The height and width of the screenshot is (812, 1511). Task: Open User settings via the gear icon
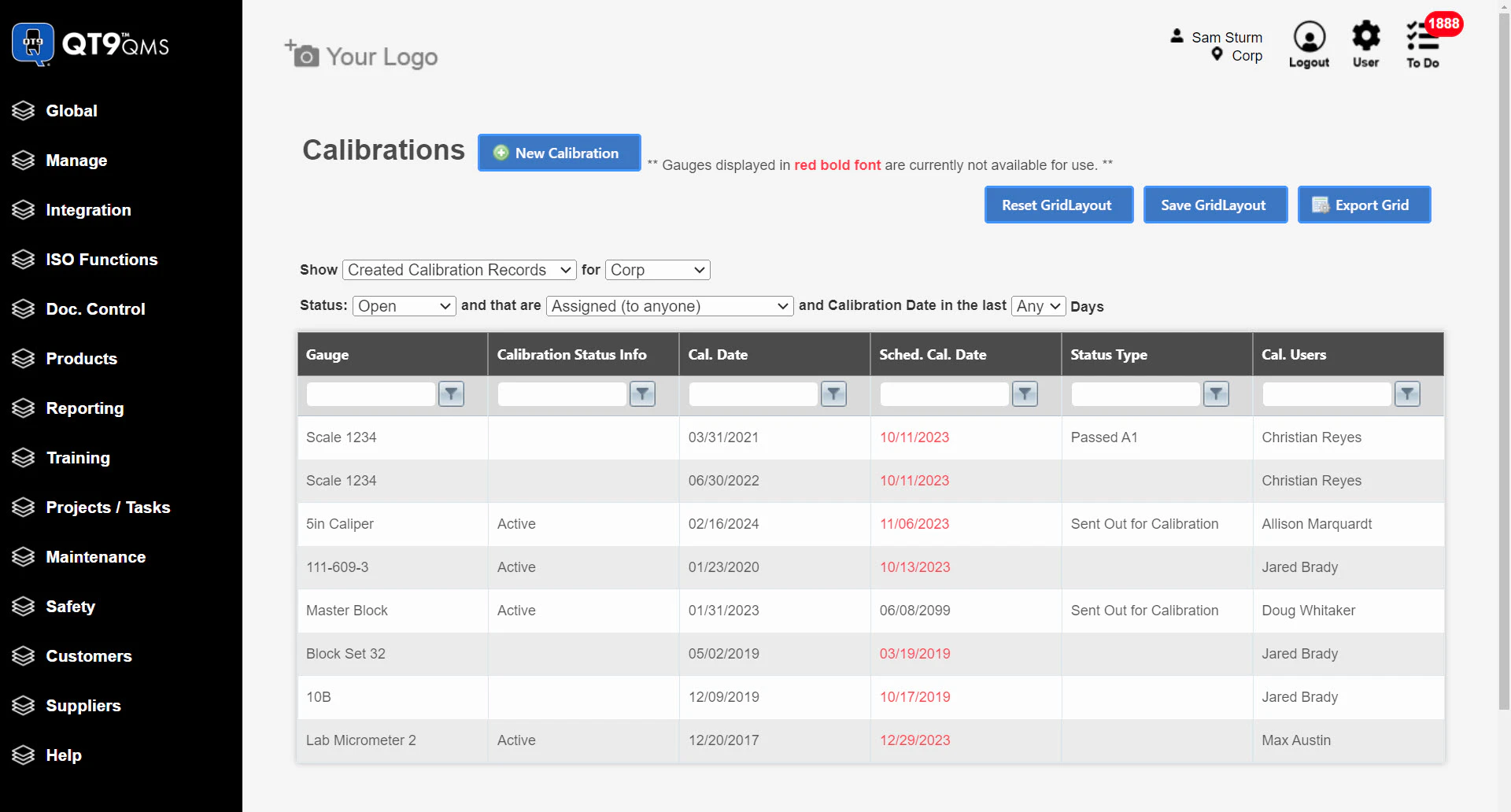pos(1366,37)
